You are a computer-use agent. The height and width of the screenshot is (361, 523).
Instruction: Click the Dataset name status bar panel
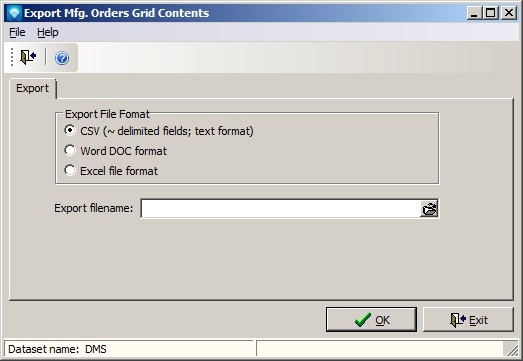click(x=129, y=349)
